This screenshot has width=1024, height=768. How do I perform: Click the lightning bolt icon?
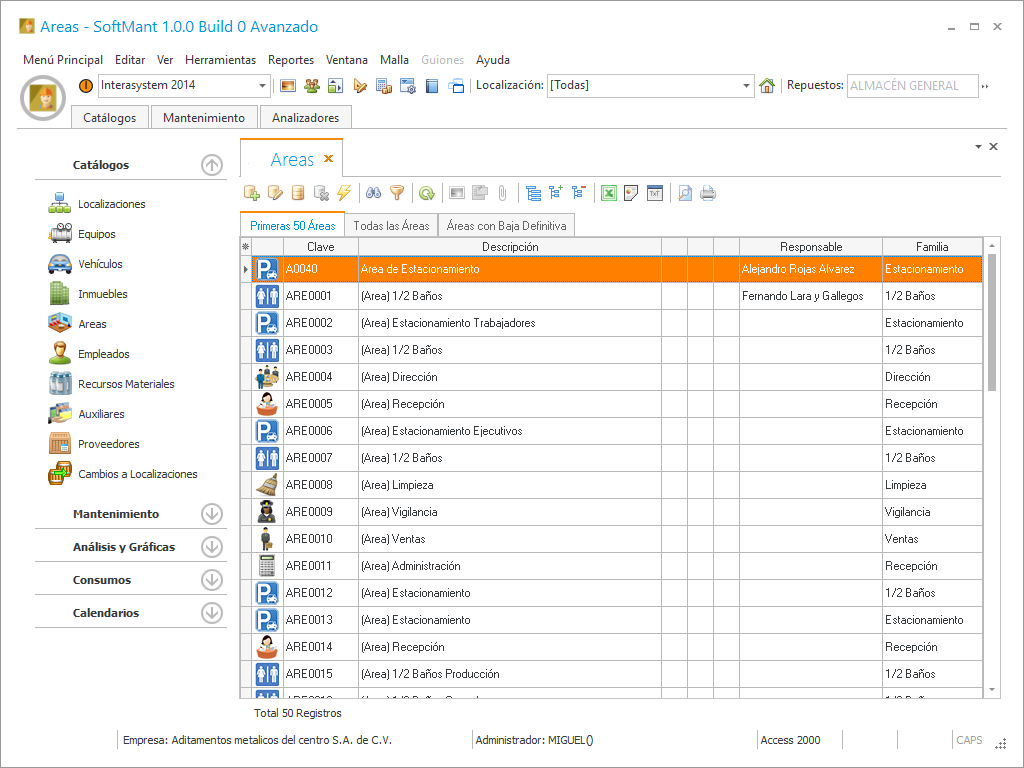[x=344, y=193]
